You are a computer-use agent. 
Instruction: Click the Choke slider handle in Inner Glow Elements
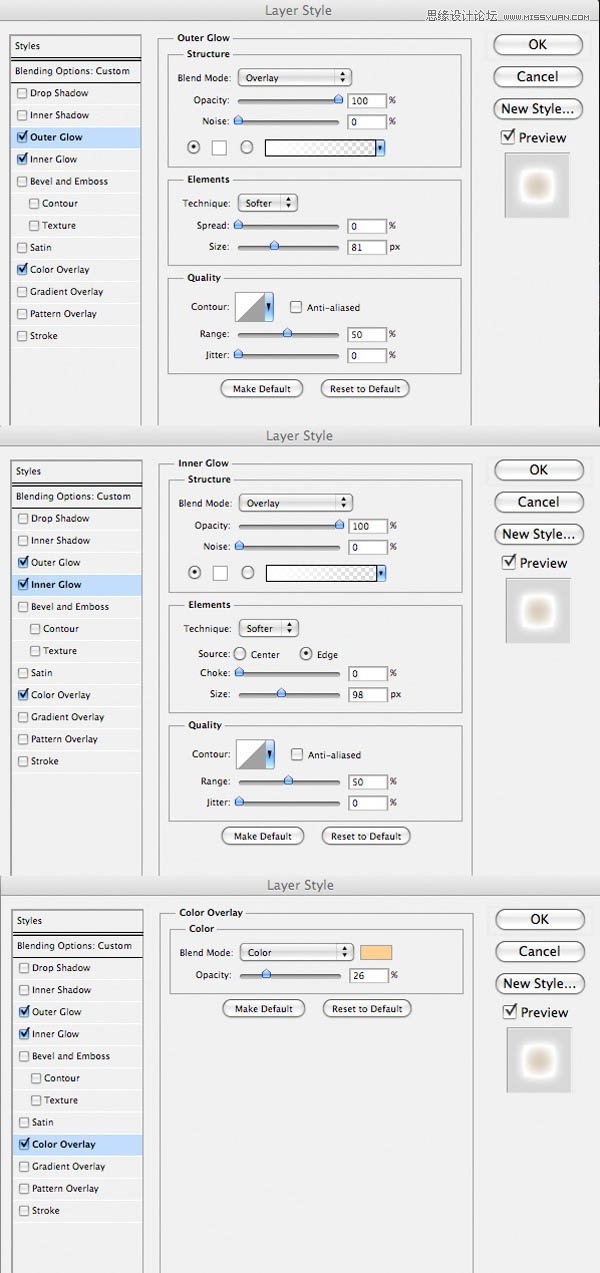click(239, 672)
